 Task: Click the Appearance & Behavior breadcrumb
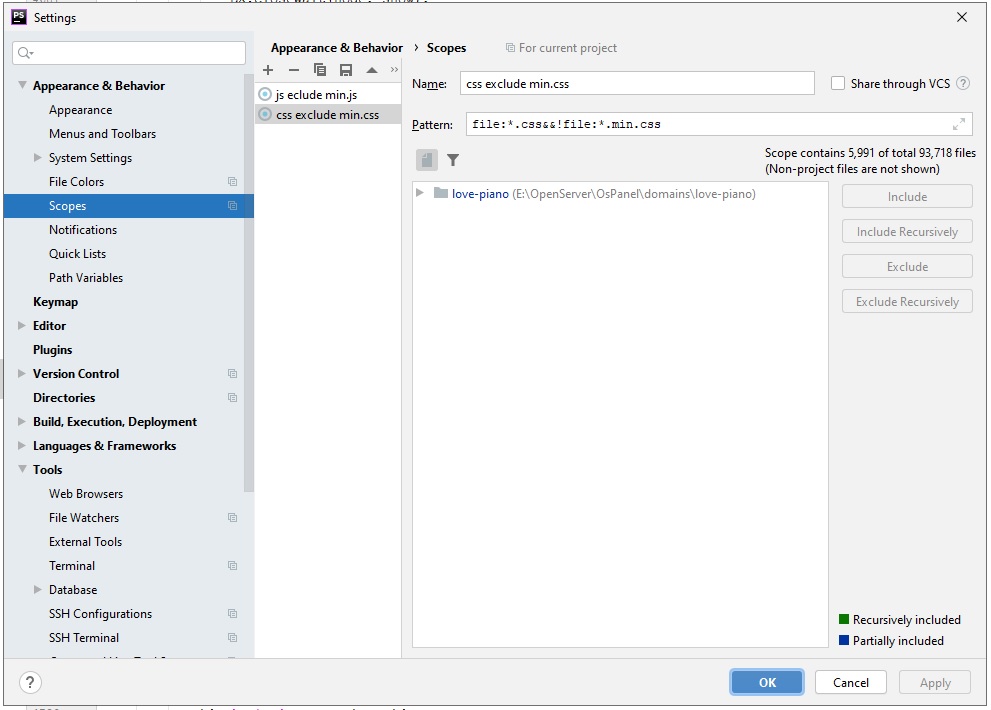click(337, 48)
